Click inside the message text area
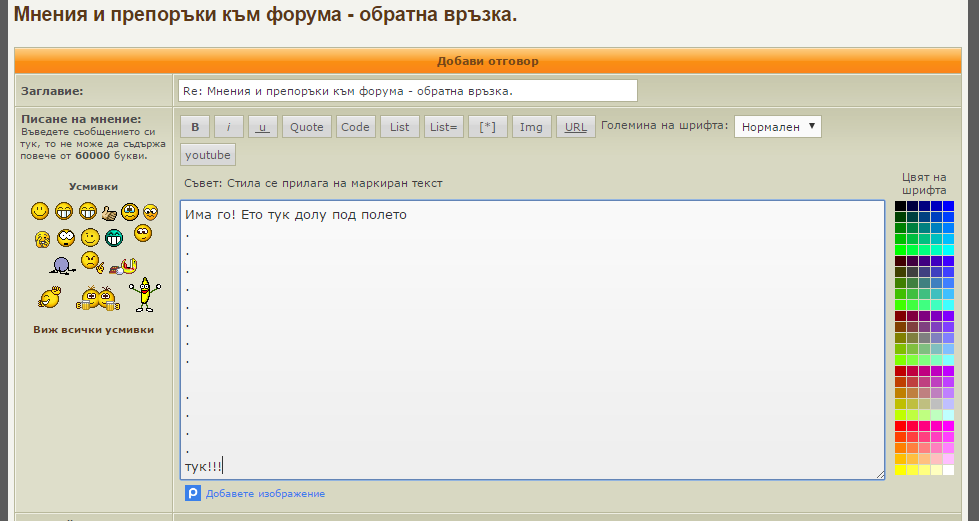The height and width of the screenshot is (521, 979). (x=533, y=340)
